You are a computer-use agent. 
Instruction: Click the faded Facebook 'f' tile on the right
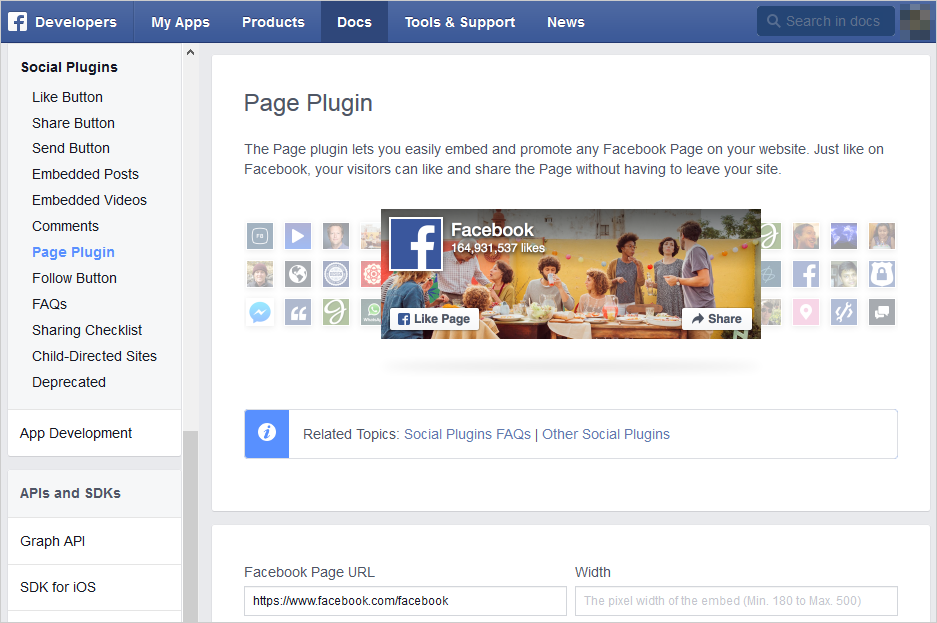pyautogui.click(x=806, y=274)
